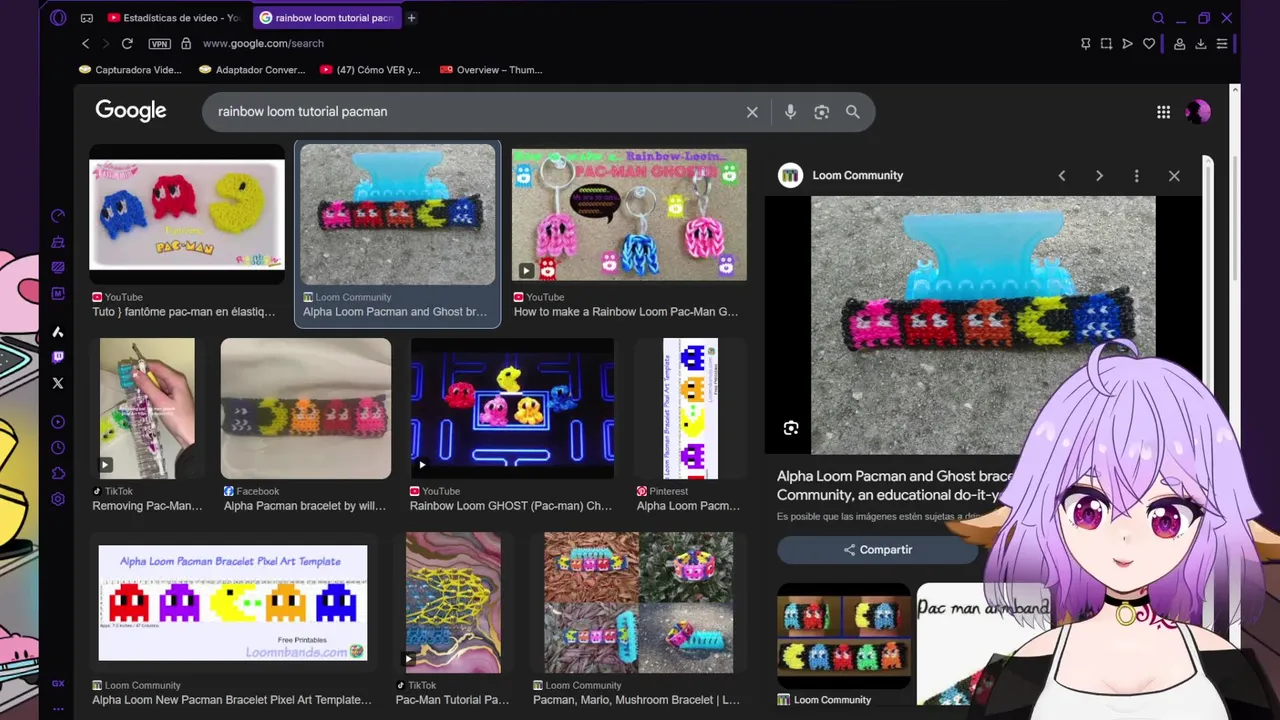Open Overview – Thum... bookmark

click(491, 70)
